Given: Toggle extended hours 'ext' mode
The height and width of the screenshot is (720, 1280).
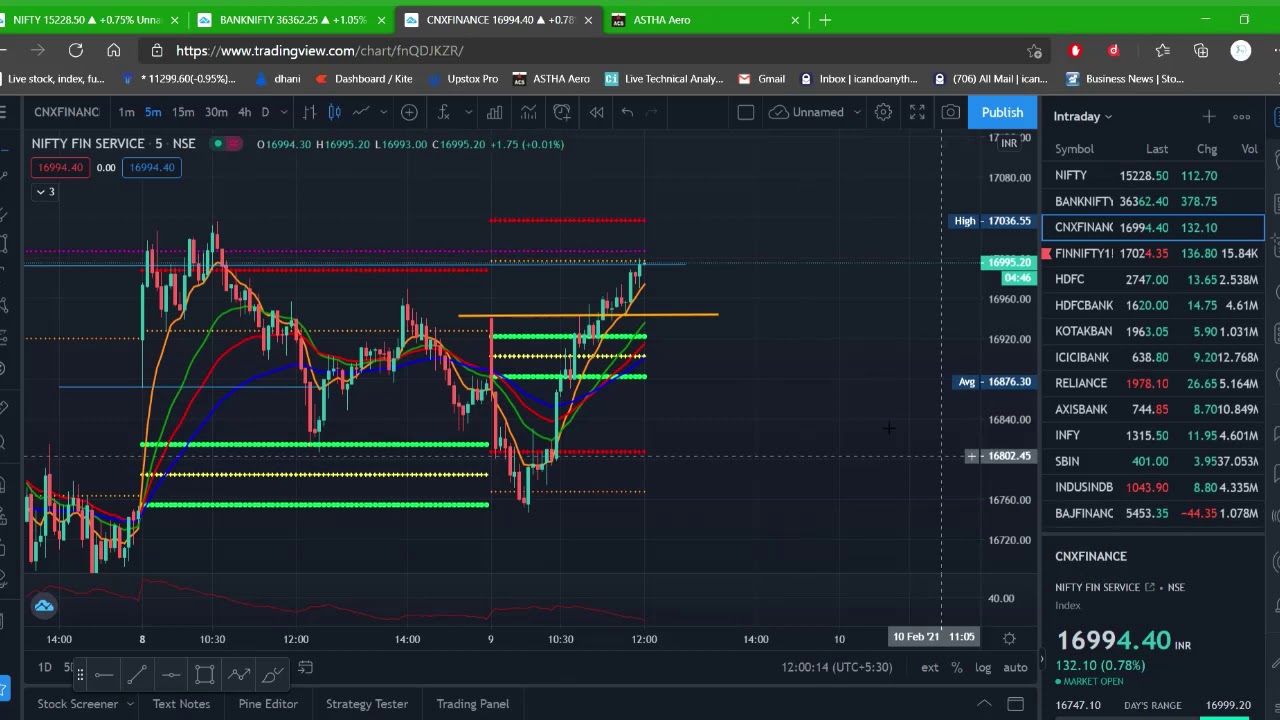Looking at the screenshot, I should click(930, 667).
